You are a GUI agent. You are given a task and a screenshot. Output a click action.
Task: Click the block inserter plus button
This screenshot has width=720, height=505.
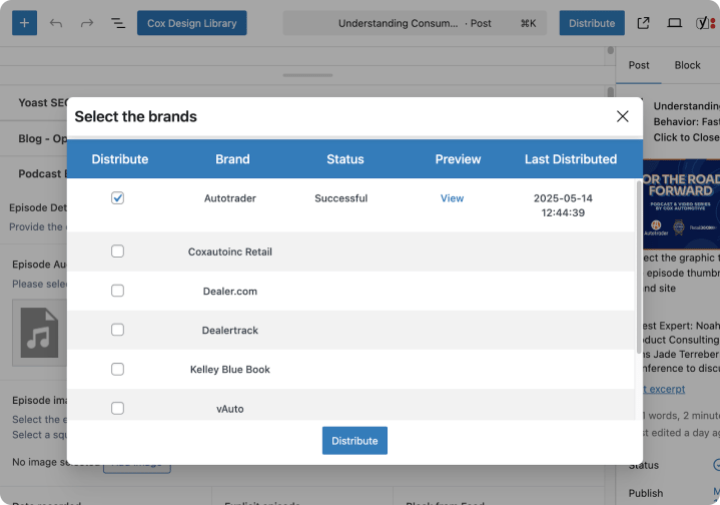[x=24, y=23]
